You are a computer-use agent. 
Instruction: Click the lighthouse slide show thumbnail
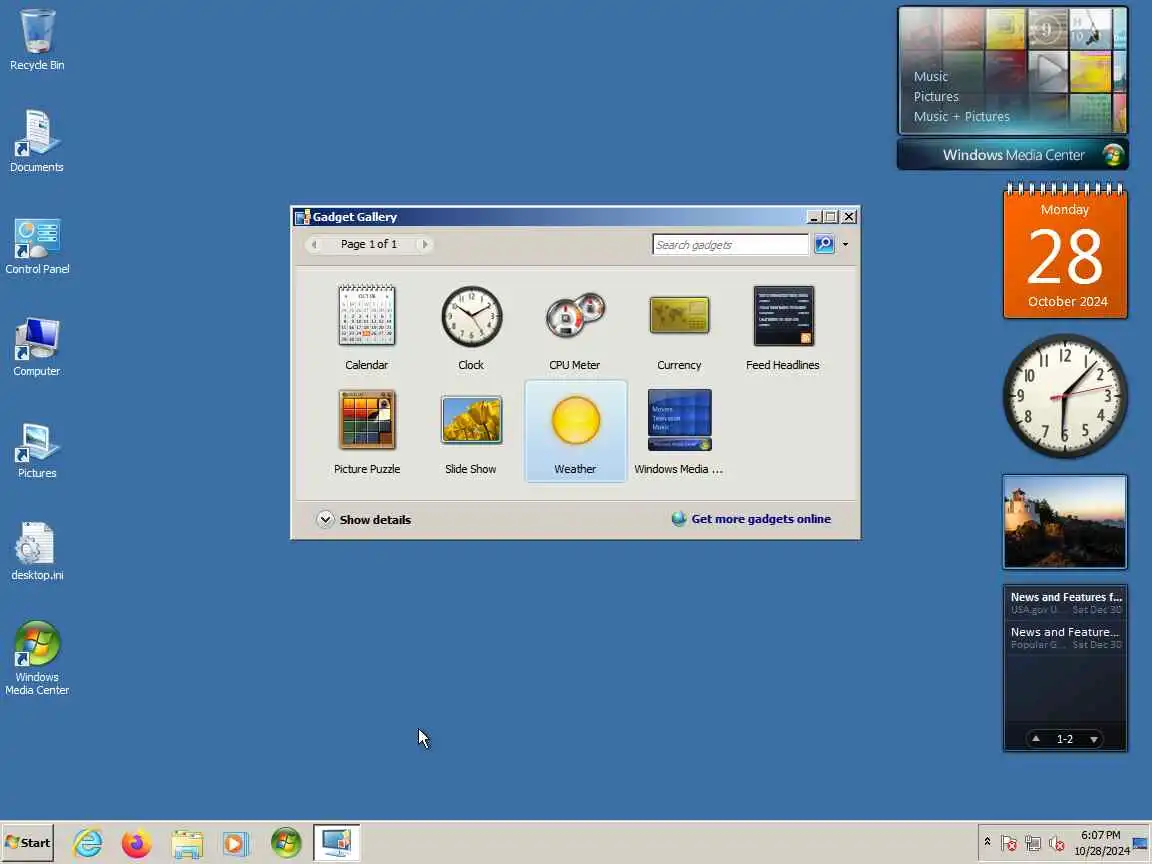[x=1065, y=522]
